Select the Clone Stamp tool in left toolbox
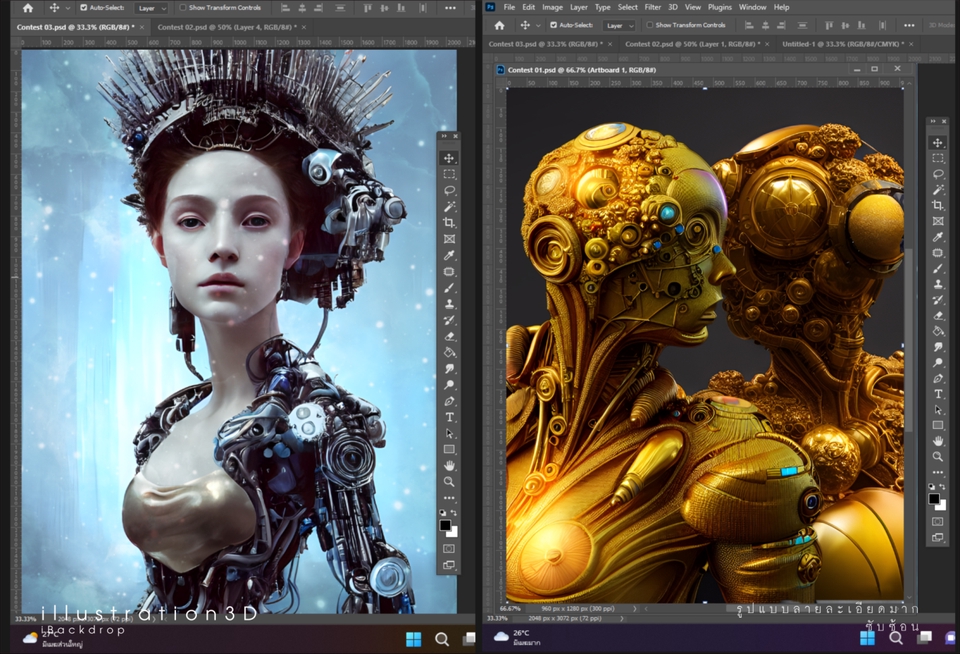Viewport: 960px width, 654px height. tap(449, 304)
